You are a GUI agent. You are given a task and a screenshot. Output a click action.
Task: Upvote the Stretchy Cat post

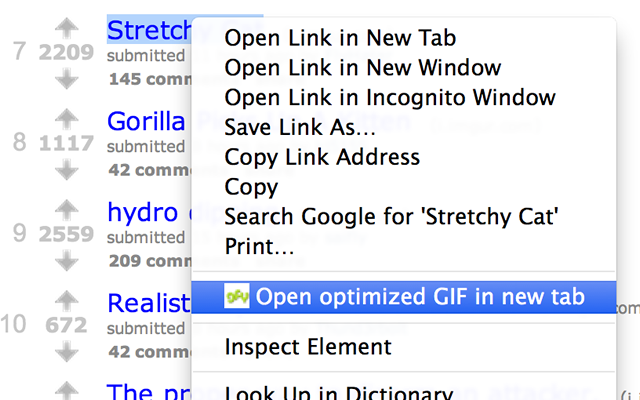click(x=67, y=29)
